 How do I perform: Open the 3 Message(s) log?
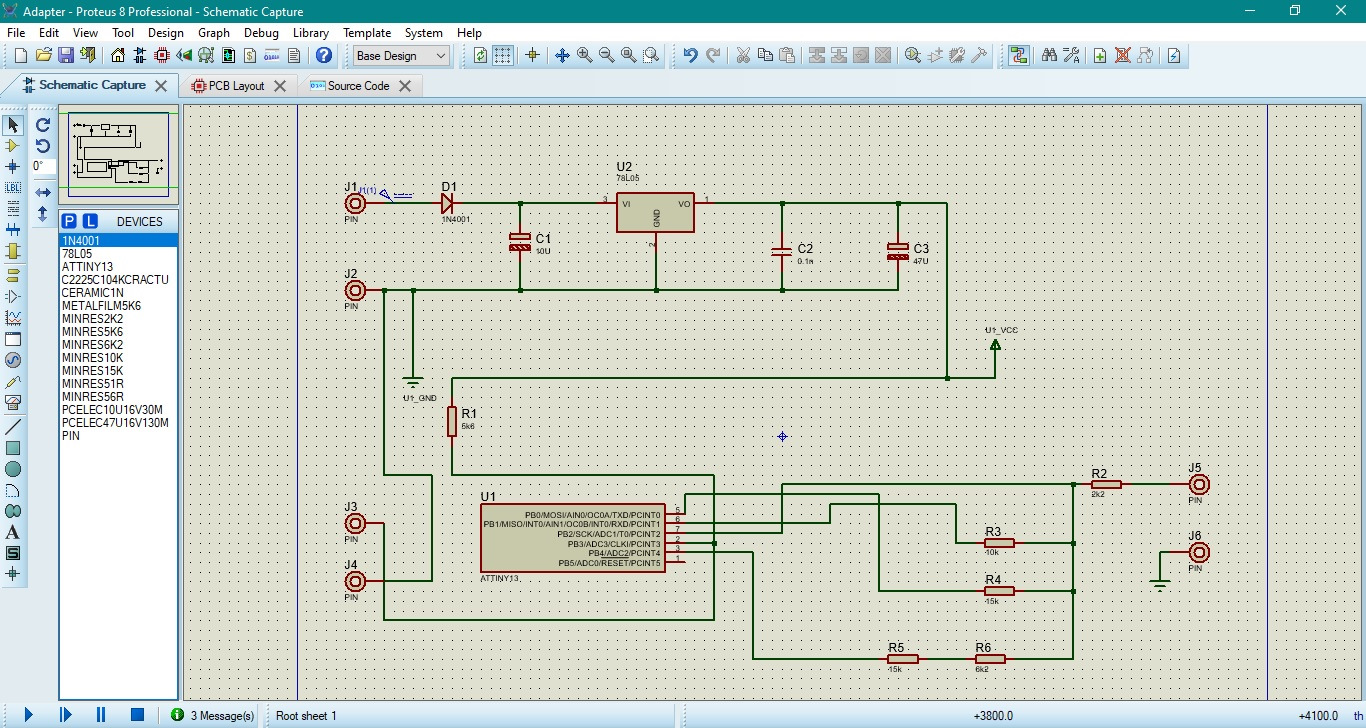(x=212, y=715)
